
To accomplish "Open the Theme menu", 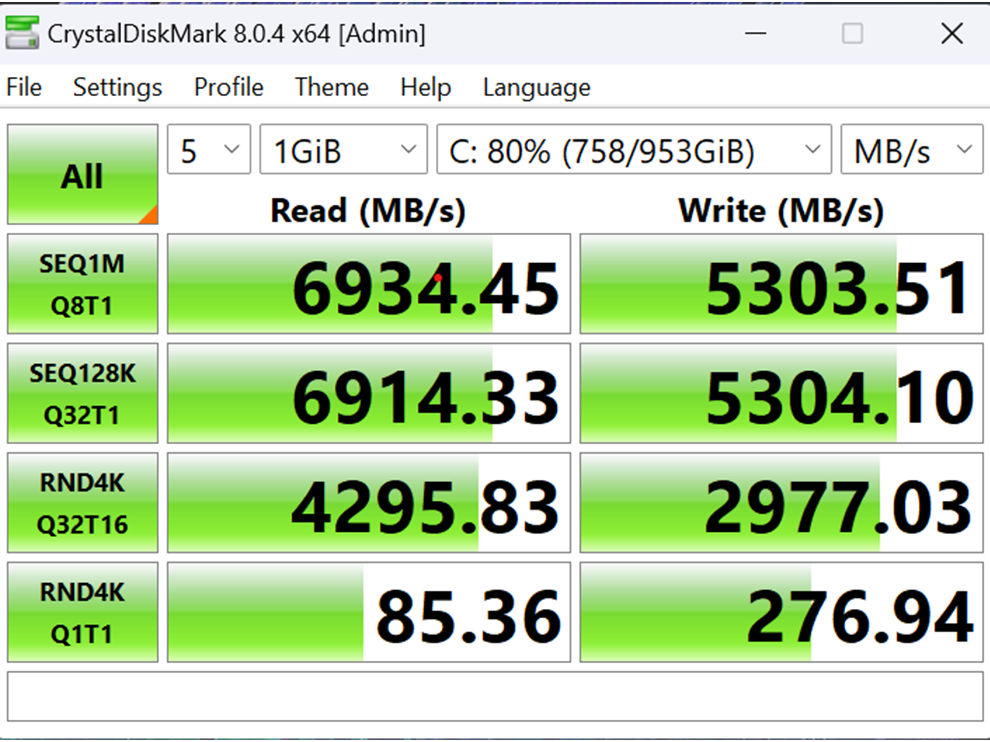I will pyautogui.click(x=331, y=87).
